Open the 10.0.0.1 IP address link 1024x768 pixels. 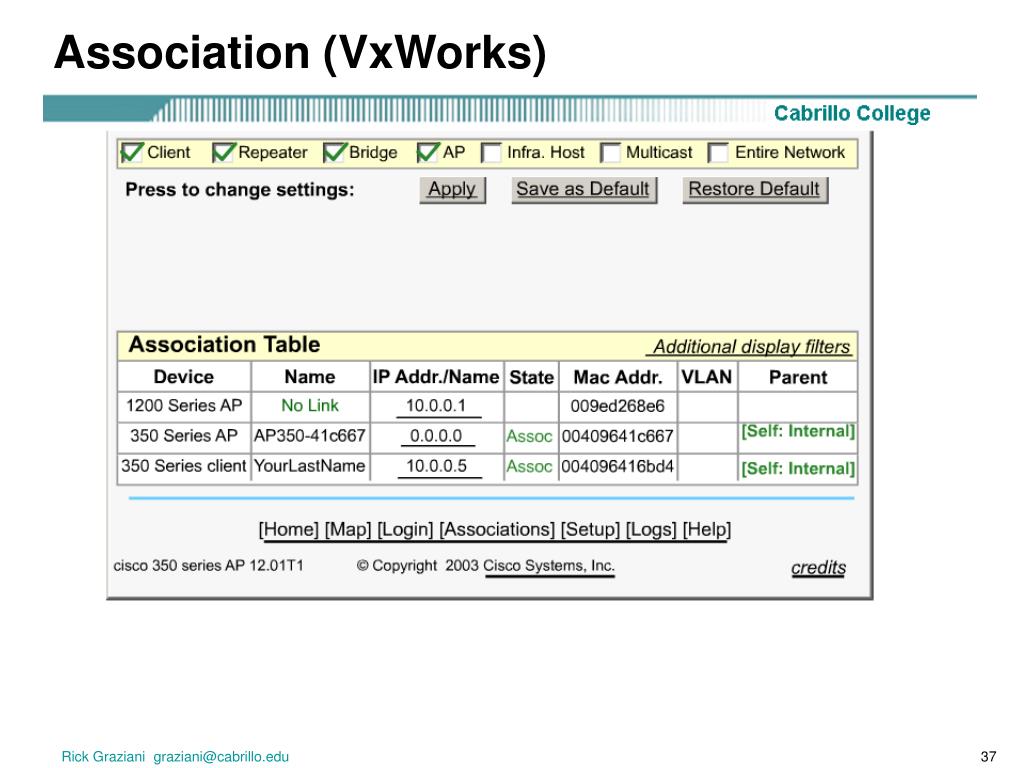pyautogui.click(x=436, y=406)
